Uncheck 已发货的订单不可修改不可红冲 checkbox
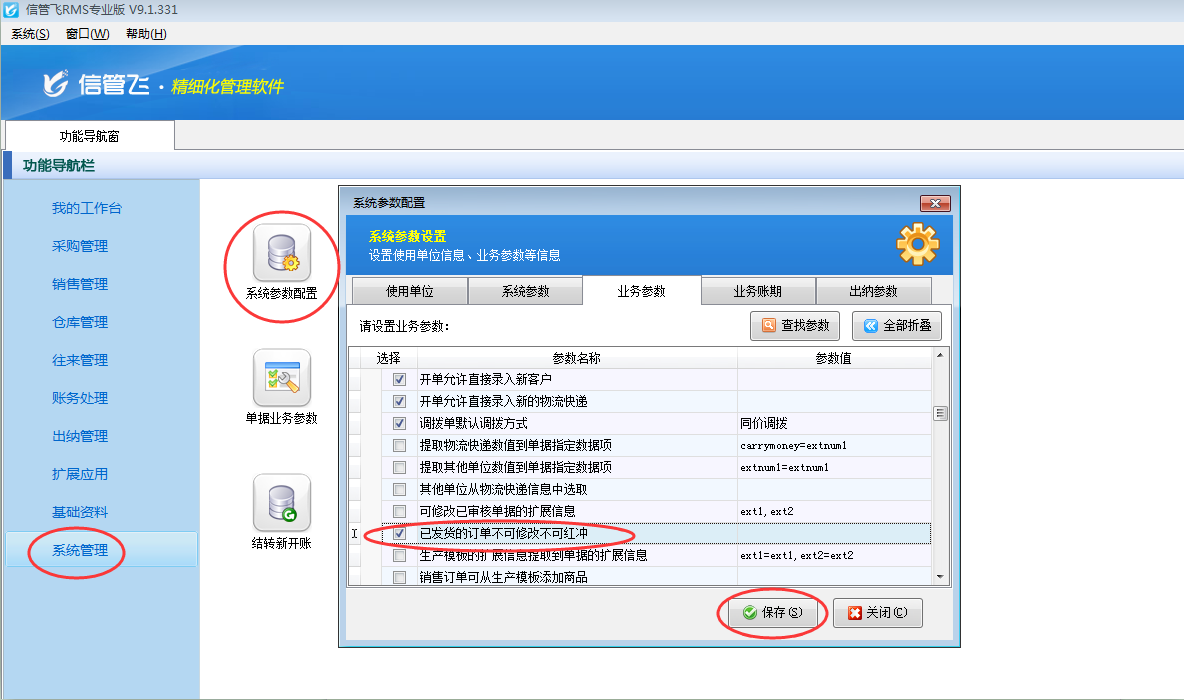This screenshot has height=700, width=1184. [400, 534]
